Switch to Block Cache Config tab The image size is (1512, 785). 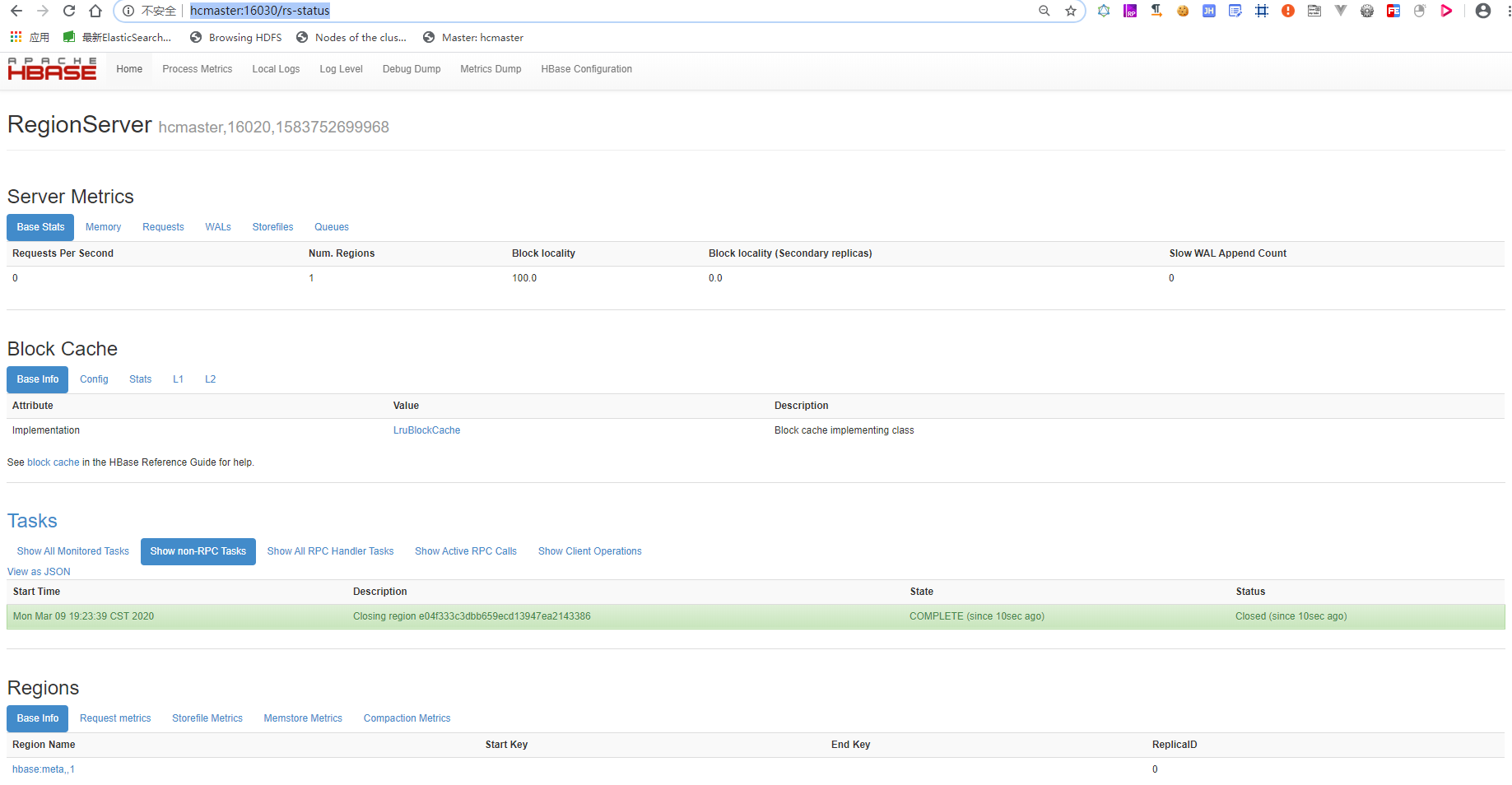94,379
